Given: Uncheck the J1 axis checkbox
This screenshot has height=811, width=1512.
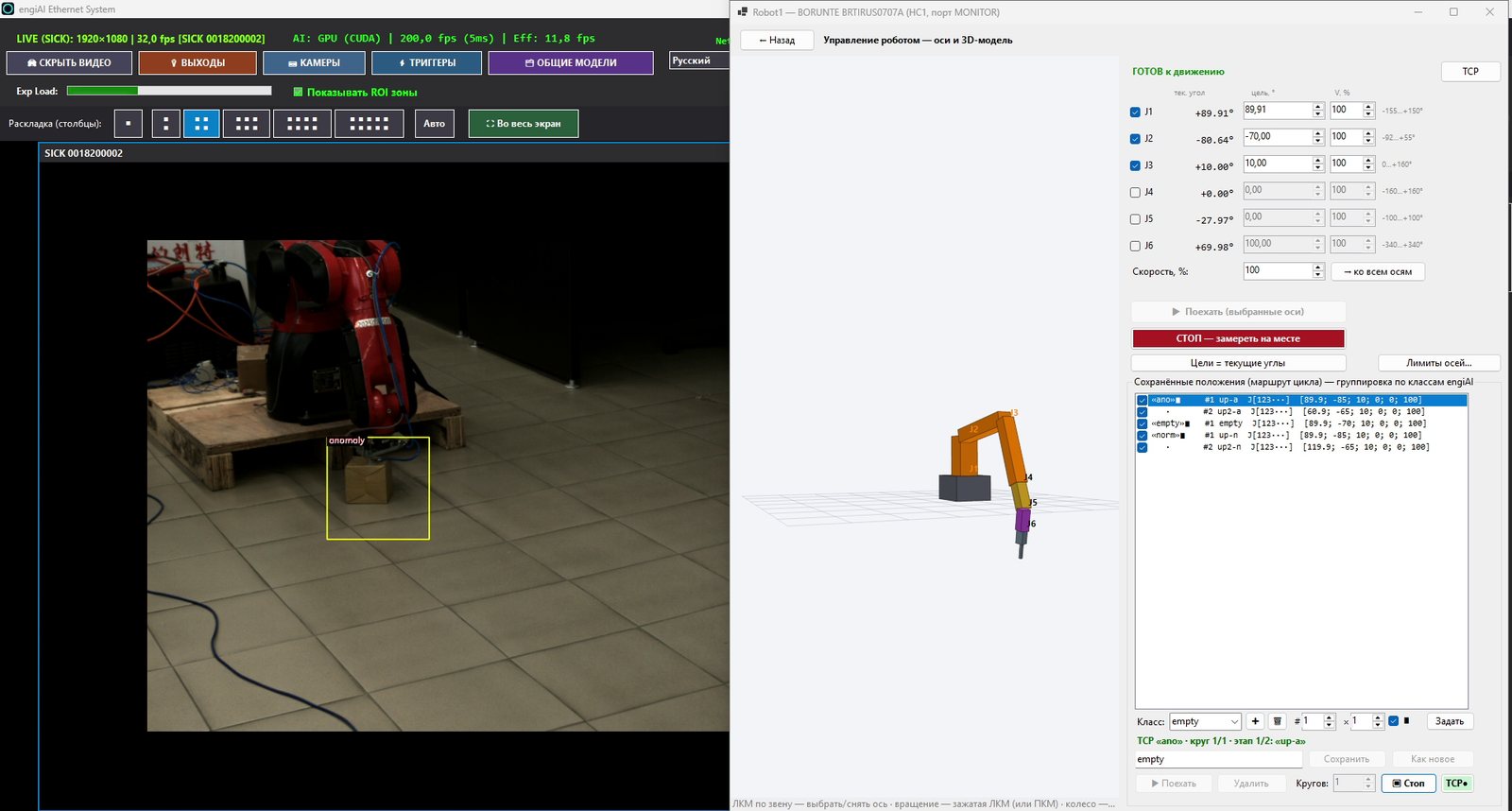Looking at the screenshot, I should (1135, 112).
